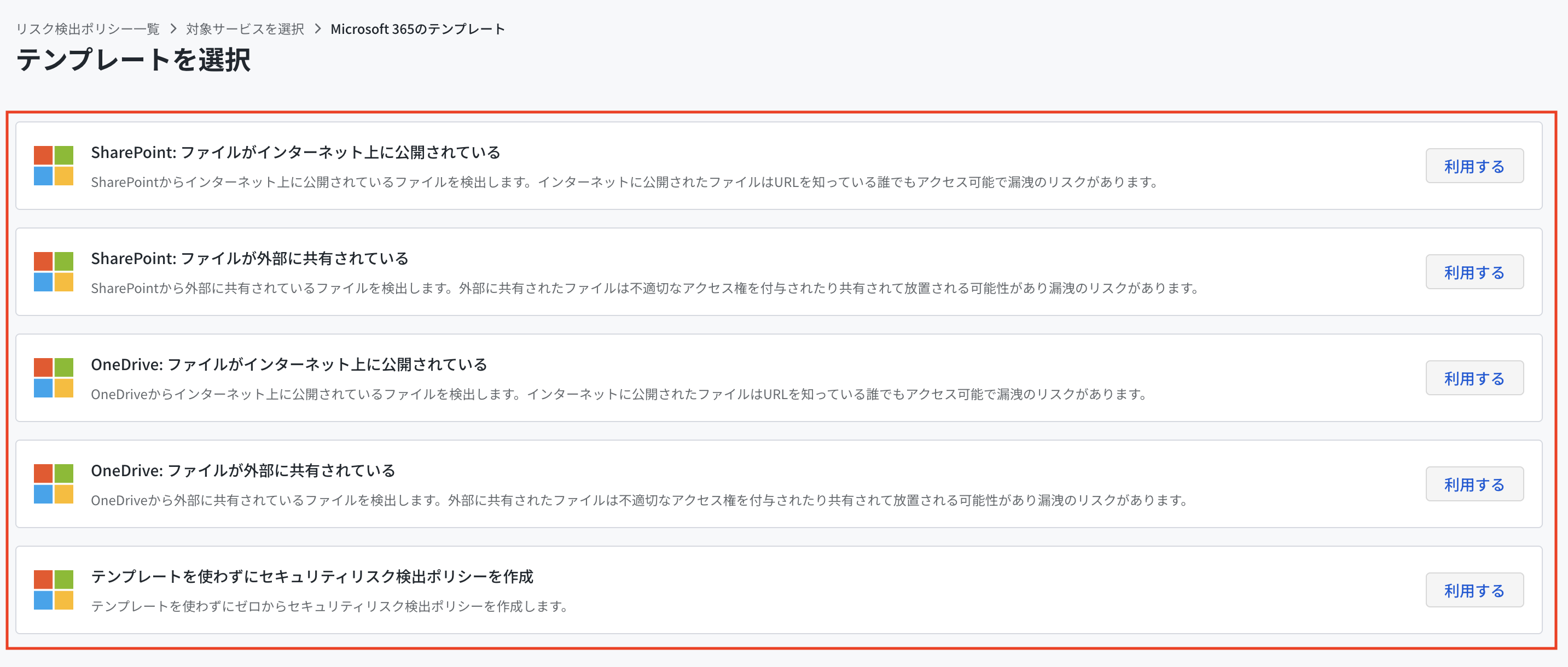Open title 'SharePoint: ファイルがインターネット上に公開されている'
Viewport: 1568px width, 667px height.
(296, 152)
